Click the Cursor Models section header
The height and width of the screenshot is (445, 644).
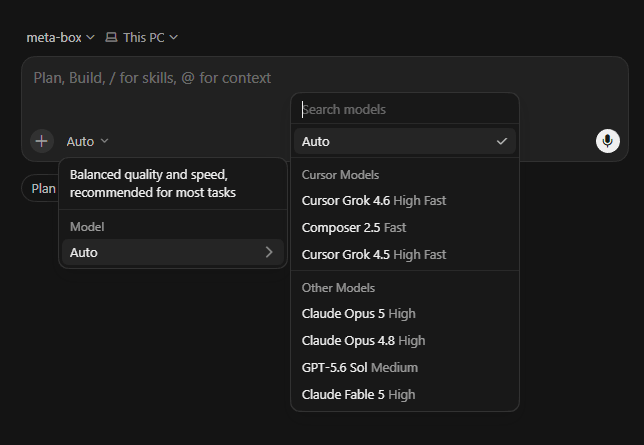(340, 175)
